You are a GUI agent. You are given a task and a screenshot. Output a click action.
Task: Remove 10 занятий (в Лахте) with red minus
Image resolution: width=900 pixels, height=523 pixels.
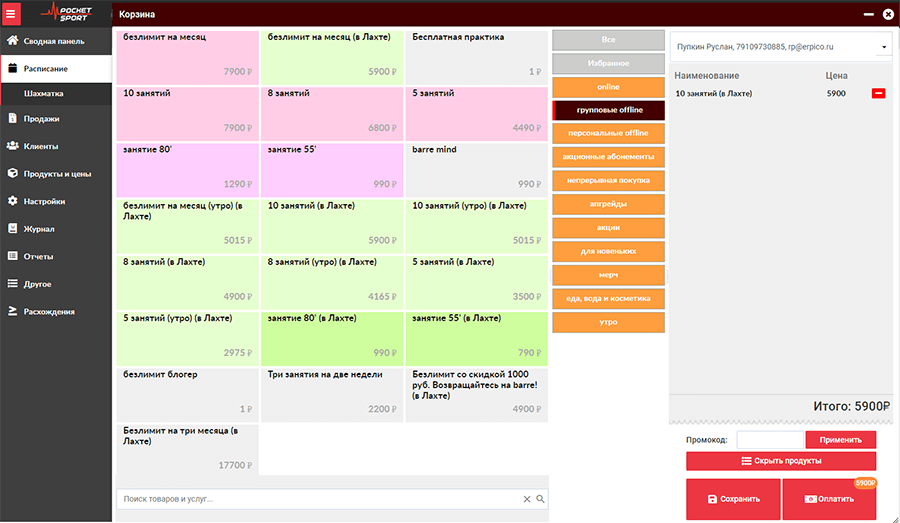(x=878, y=94)
